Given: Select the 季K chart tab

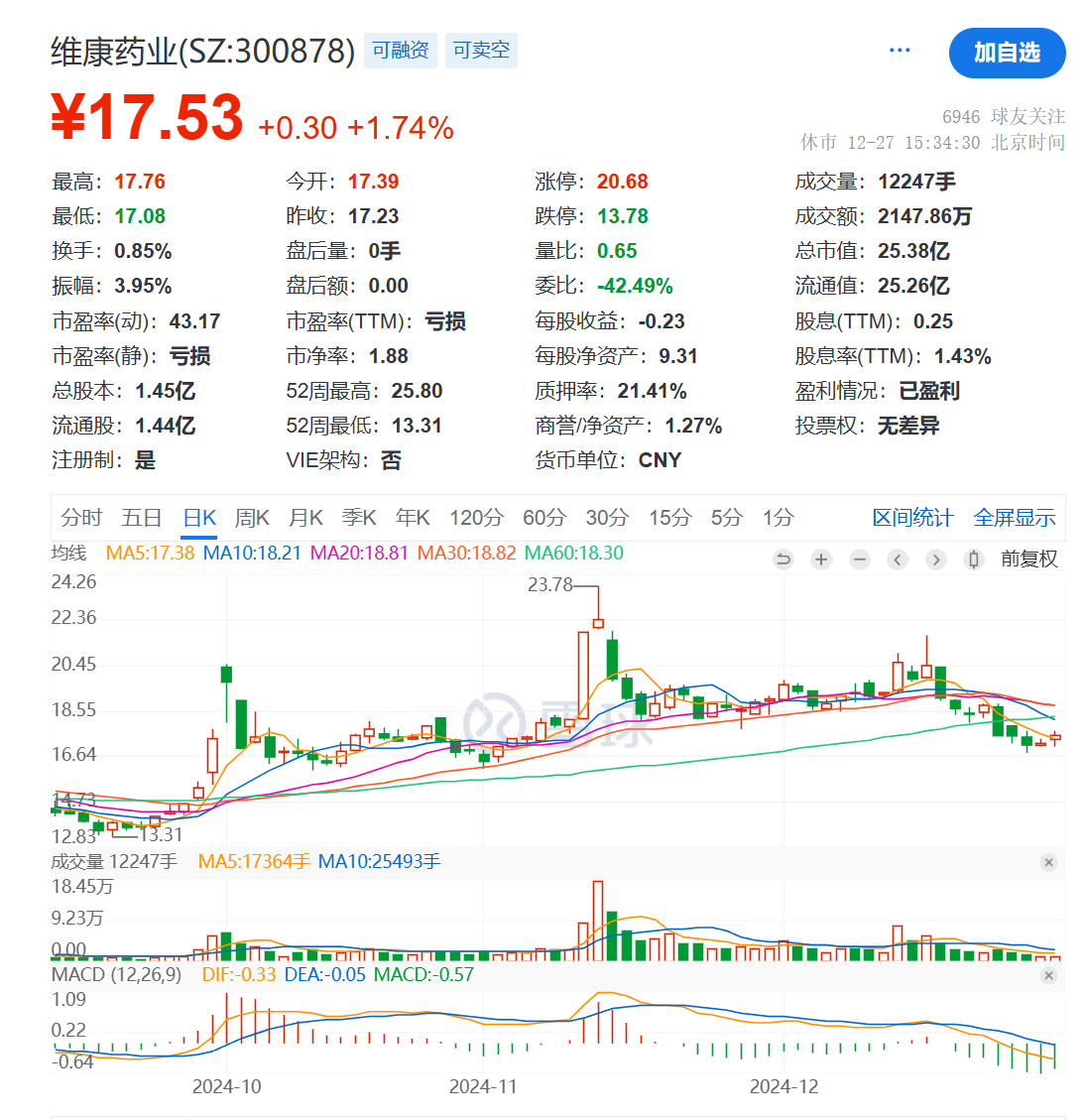Looking at the screenshot, I should (358, 517).
